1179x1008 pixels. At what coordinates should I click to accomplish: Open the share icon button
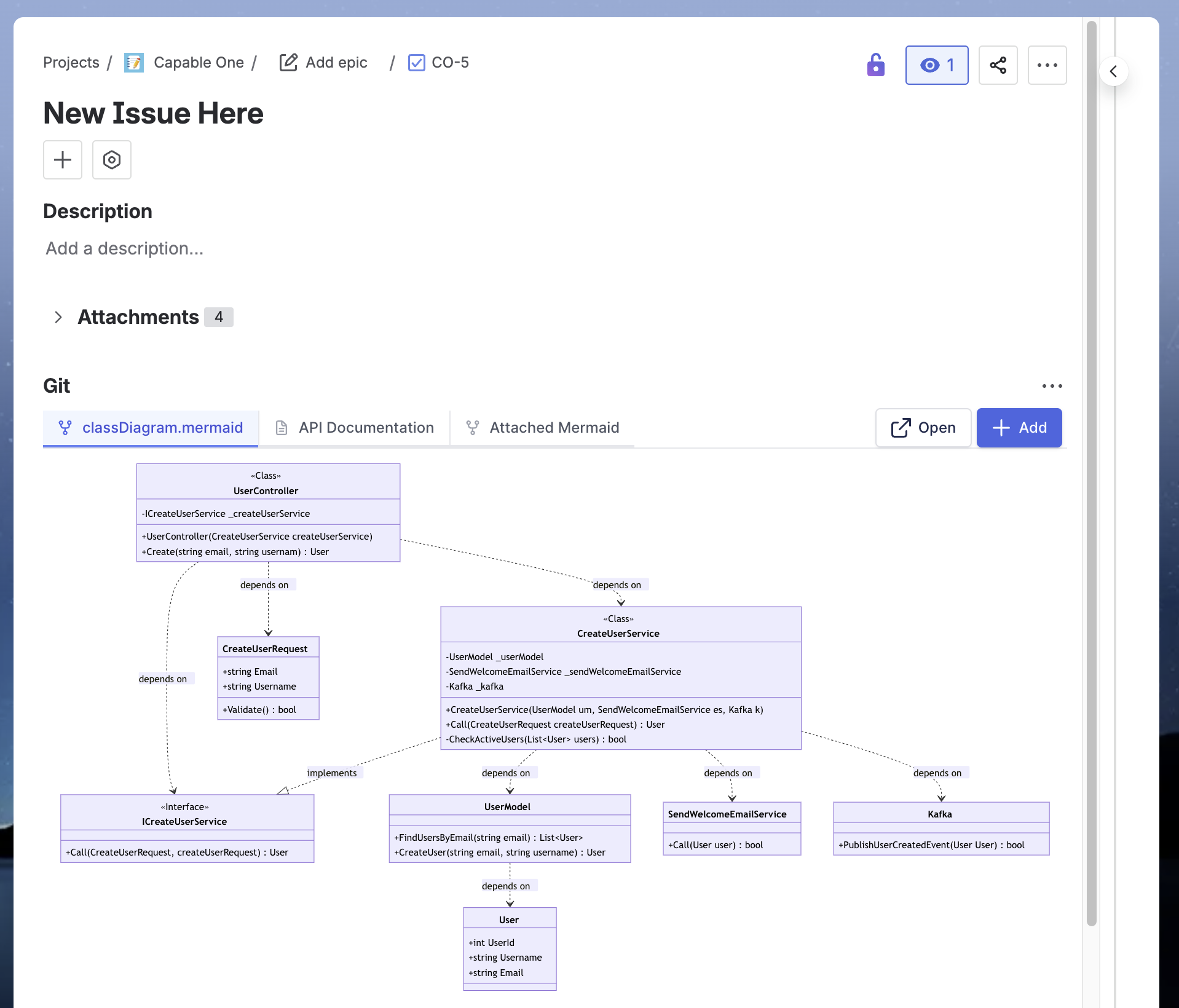tap(998, 65)
